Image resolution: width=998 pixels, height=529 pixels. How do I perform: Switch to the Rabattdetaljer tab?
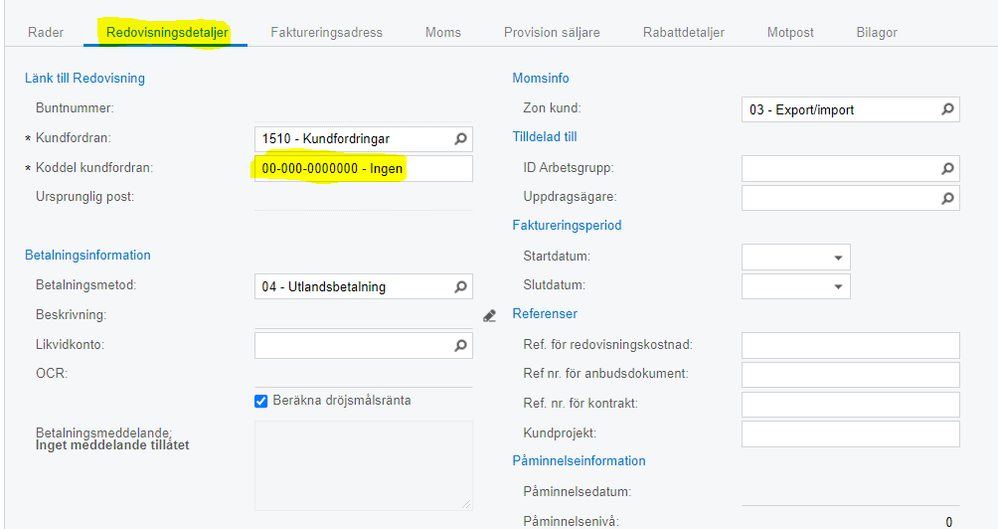point(684,32)
